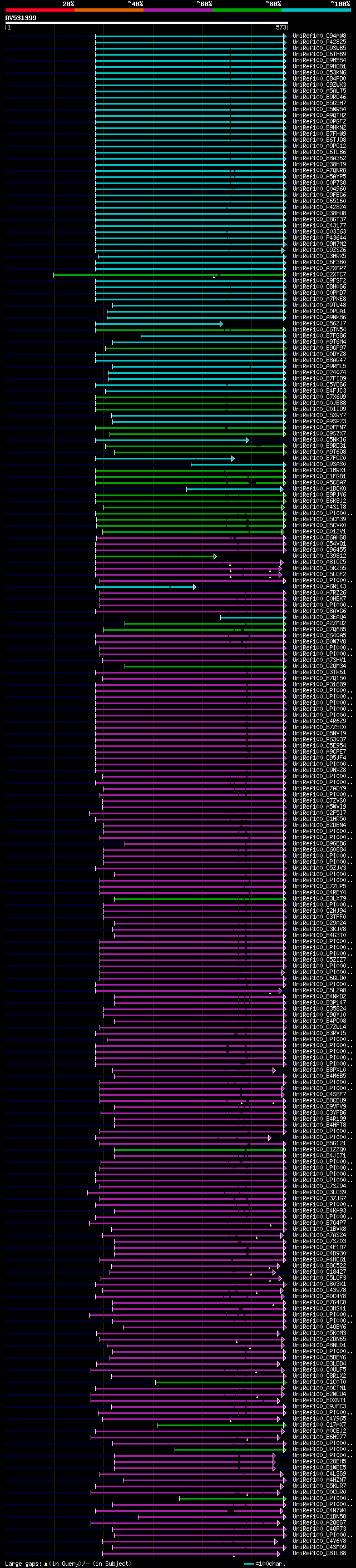The image size is (356, 1568).
Task: Click the green ~80% identity legend segment
Action: click(x=247, y=10)
